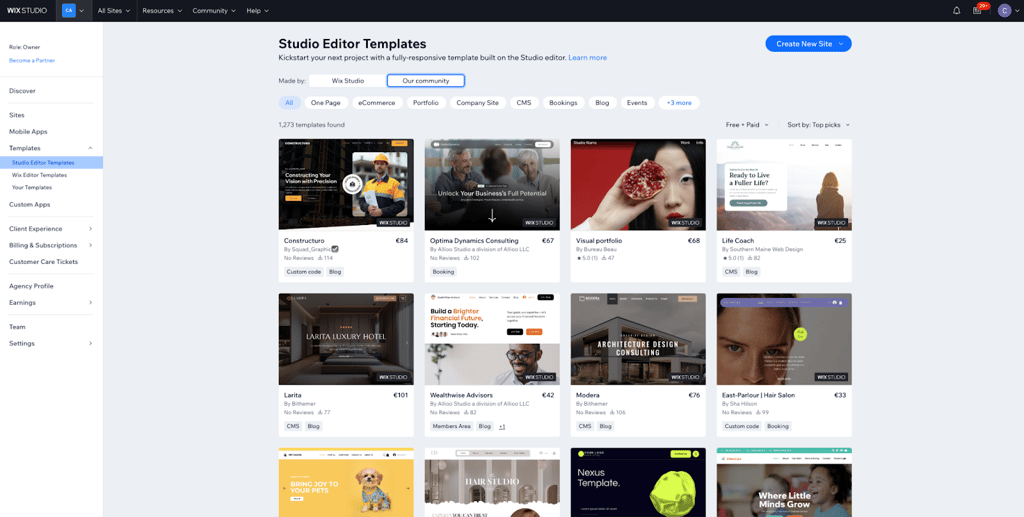Click Wealthwise Advisors +1 more tags
The width and height of the screenshot is (1024, 517).
click(502, 426)
